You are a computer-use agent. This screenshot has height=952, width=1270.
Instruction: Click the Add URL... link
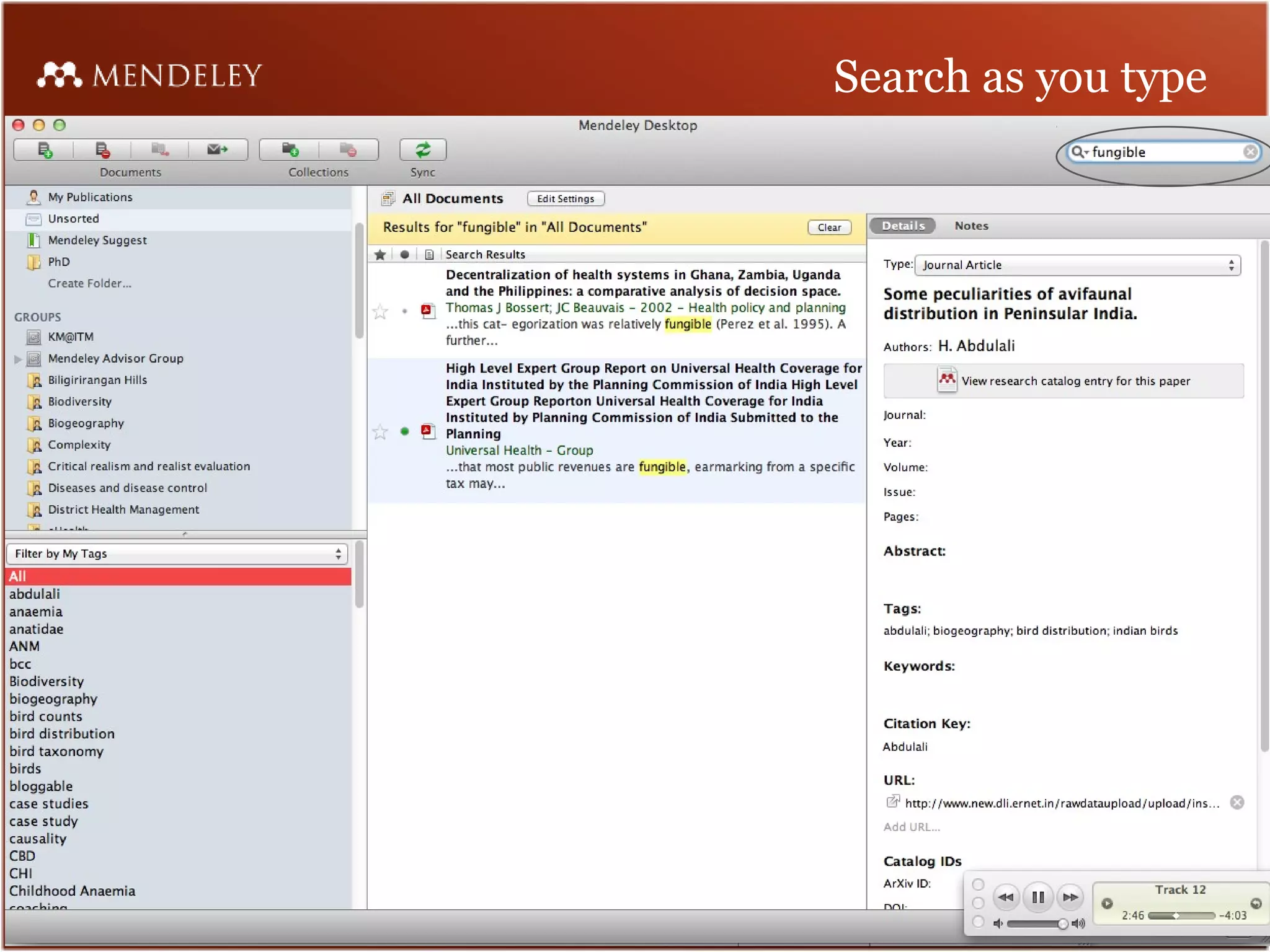point(912,827)
